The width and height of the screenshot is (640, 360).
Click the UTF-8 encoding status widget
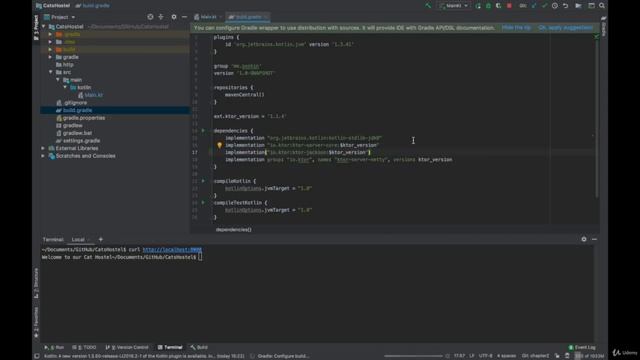pos(486,356)
